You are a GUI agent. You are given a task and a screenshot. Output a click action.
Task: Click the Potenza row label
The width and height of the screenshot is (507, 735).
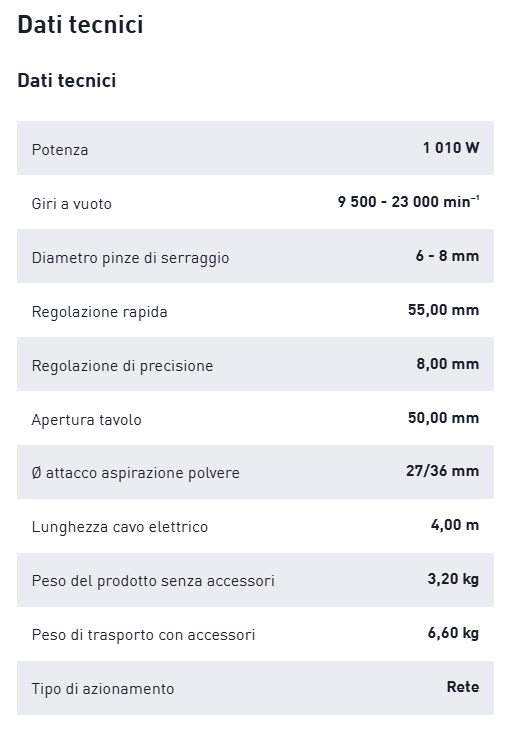click(x=60, y=150)
